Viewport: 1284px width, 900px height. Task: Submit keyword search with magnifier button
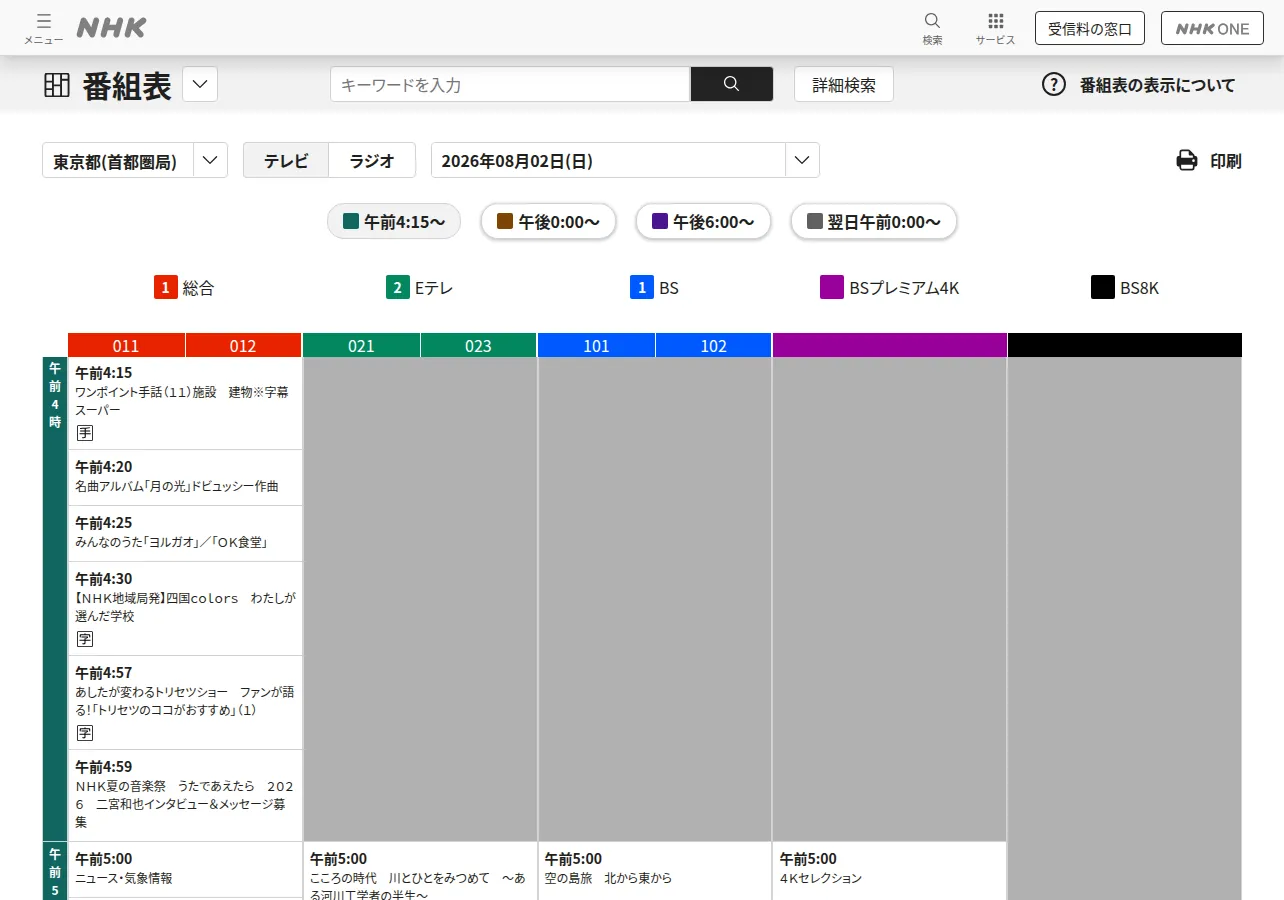pyautogui.click(x=732, y=84)
